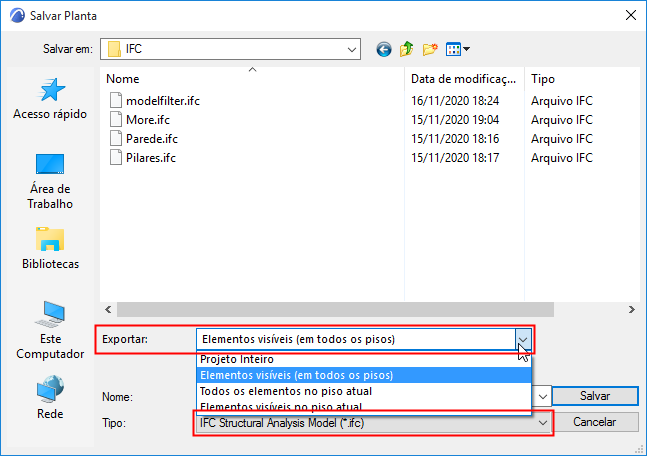Click the horizontal scrollbar left arrow
This screenshot has width=647, height=456.
click(x=108, y=310)
